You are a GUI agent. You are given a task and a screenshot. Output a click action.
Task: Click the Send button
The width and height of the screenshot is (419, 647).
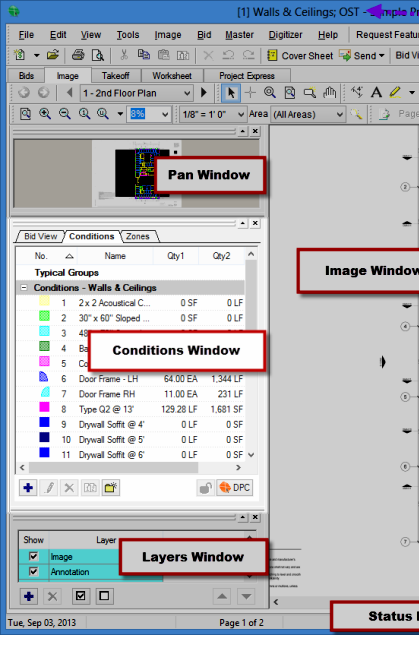click(x=362, y=55)
